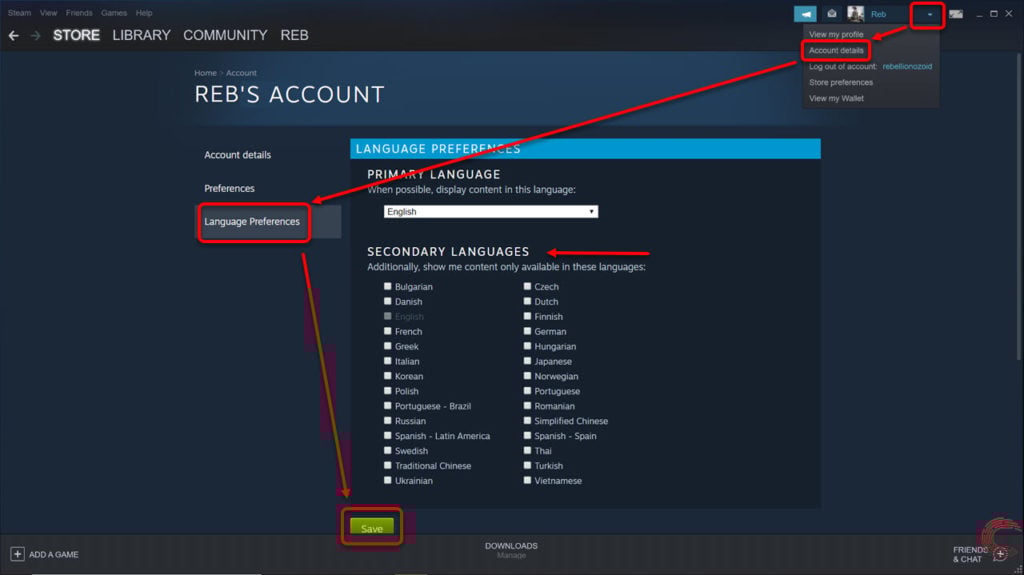The image size is (1024, 575).
Task: Check the Korean language box
Action: (387, 376)
